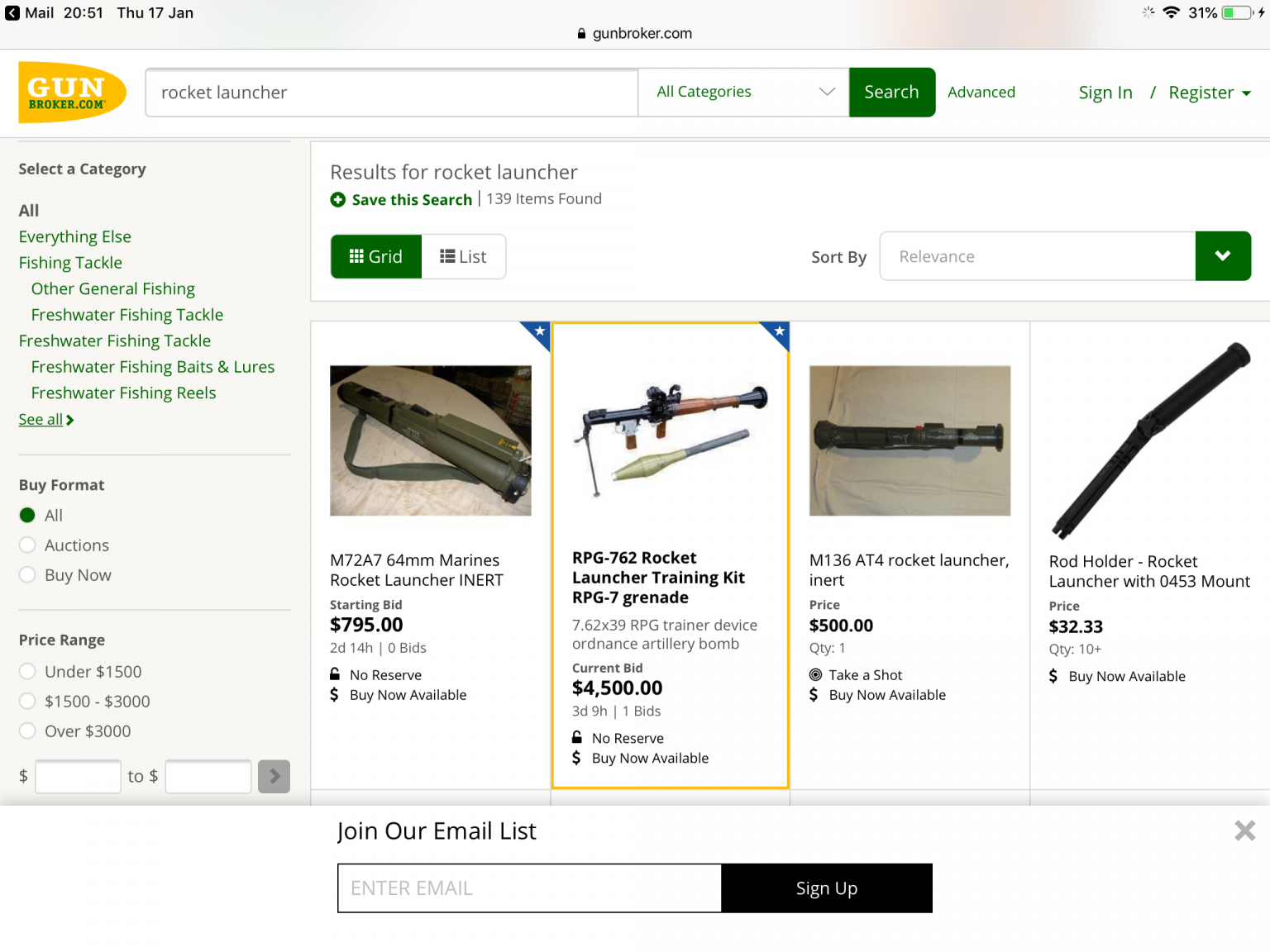Open M72A7 64mm Marines listing title
Viewport: 1270px width, 952px height.
click(417, 570)
